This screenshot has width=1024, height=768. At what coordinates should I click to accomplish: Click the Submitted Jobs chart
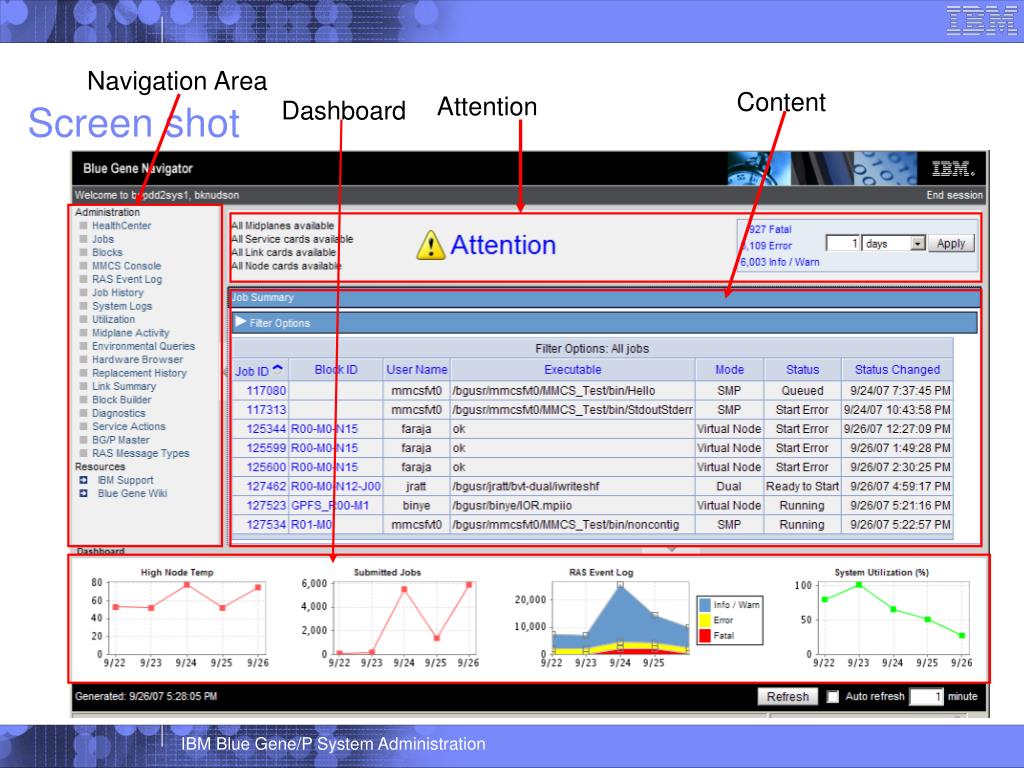pyautogui.click(x=390, y=618)
